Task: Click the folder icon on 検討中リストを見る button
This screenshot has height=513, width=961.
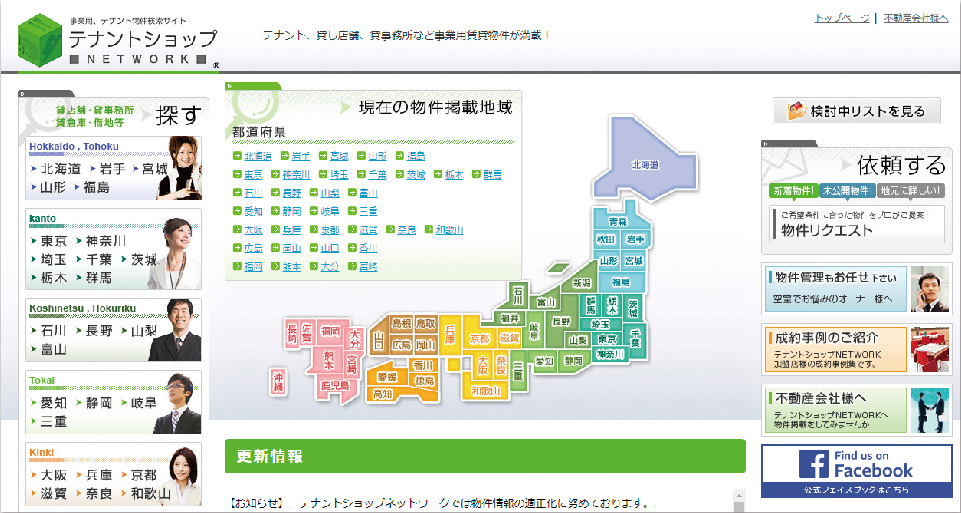Action: point(797,111)
